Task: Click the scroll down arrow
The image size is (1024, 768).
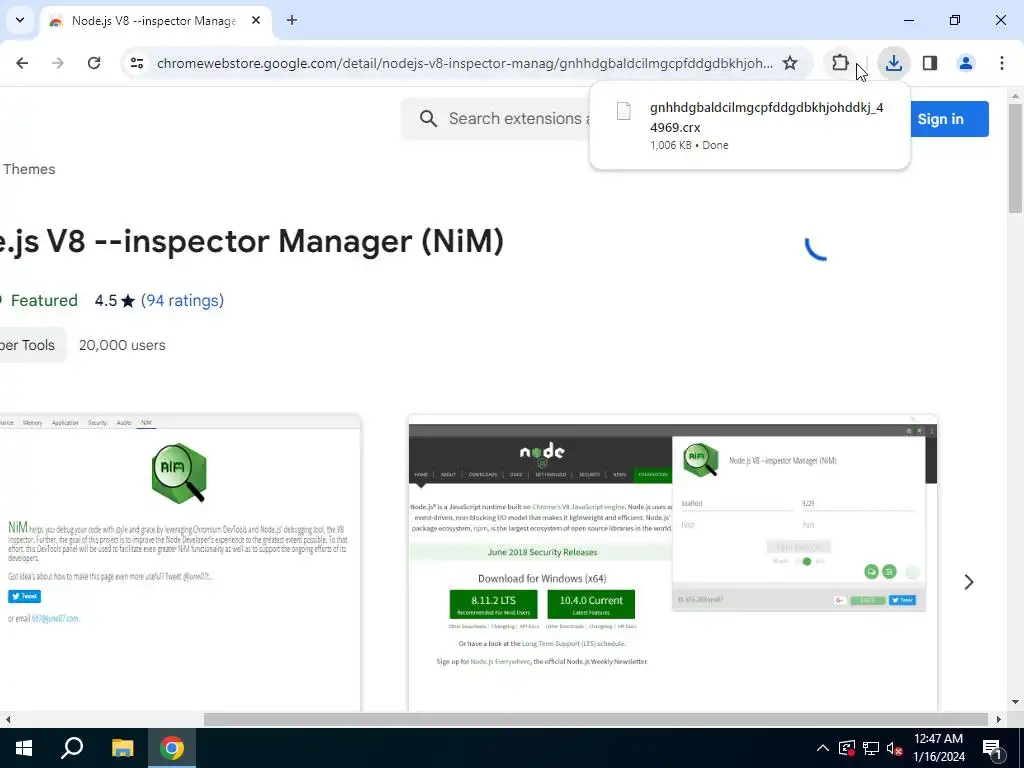Action: point(1015,703)
